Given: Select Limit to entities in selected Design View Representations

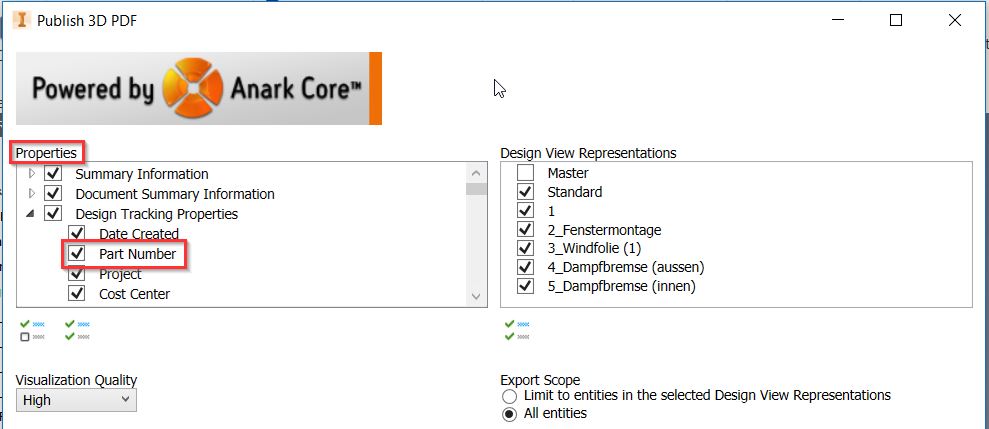Looking at the screenshot, I should pos(509,396).
